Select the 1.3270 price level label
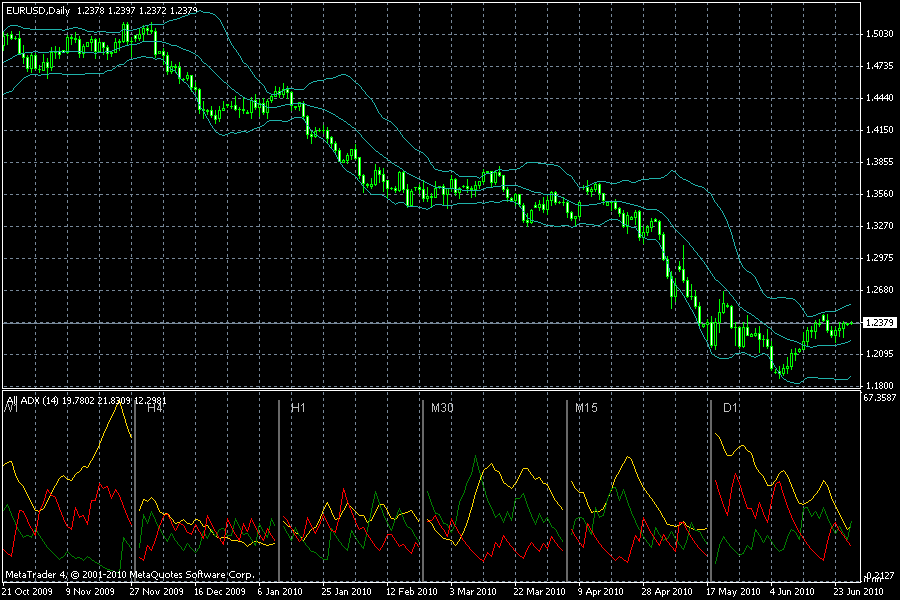Image resolution: width=900 pixels, height=600 pixels. coord(879,226)
